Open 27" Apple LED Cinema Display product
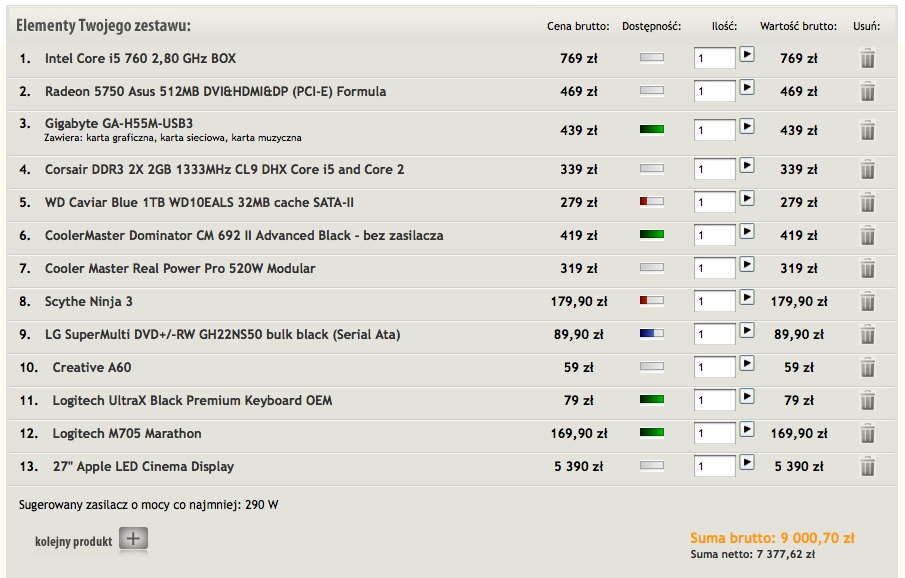The width and height of the screenshot is (905, 578). [143, 467]
